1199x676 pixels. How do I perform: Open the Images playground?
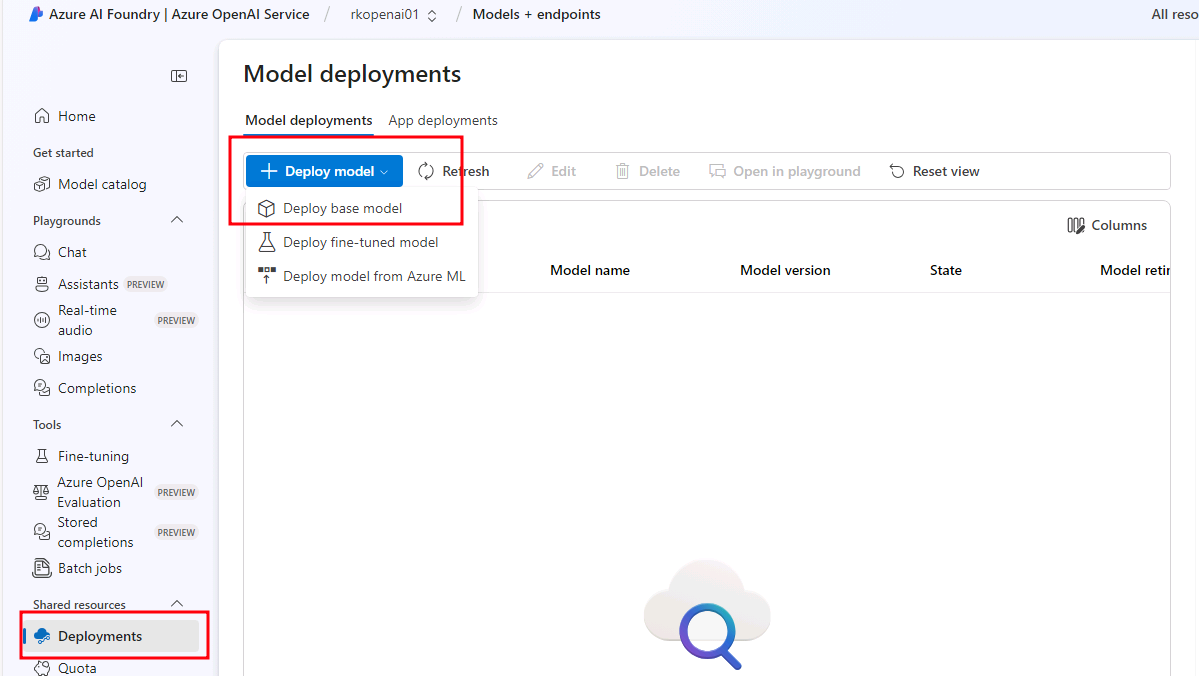point(80,356)
